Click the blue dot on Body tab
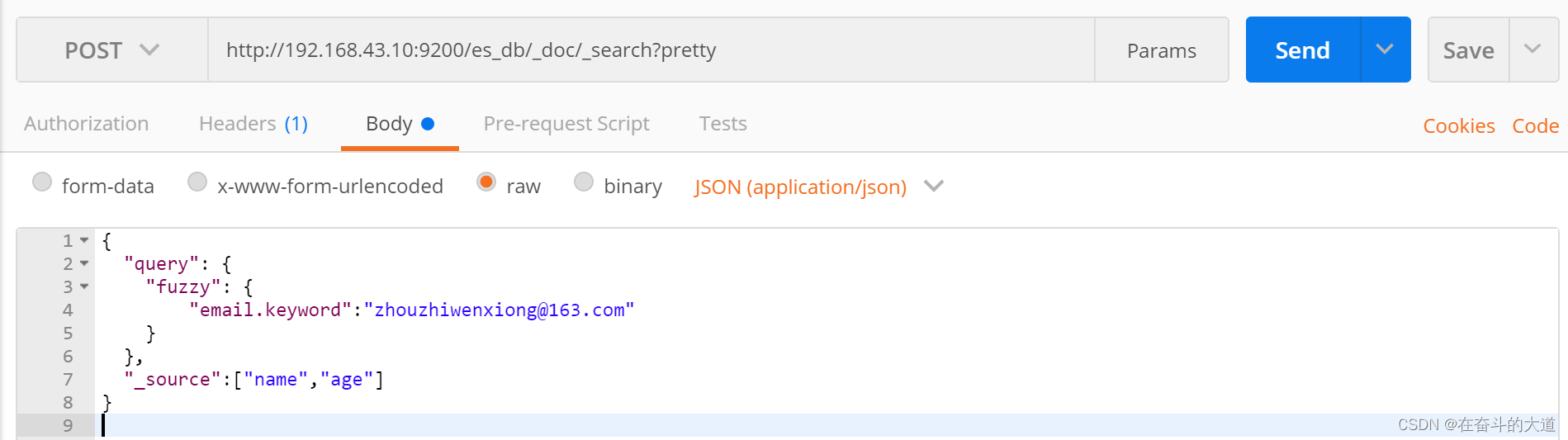 (x=428, y=124)
